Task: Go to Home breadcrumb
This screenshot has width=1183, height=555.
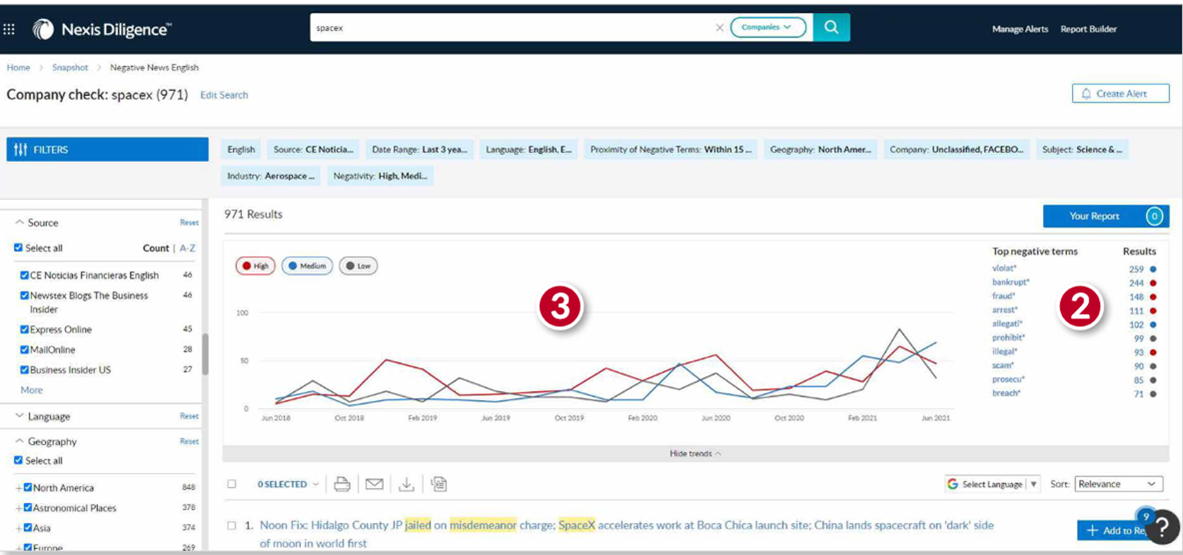Action: click(x=18, y=67)
